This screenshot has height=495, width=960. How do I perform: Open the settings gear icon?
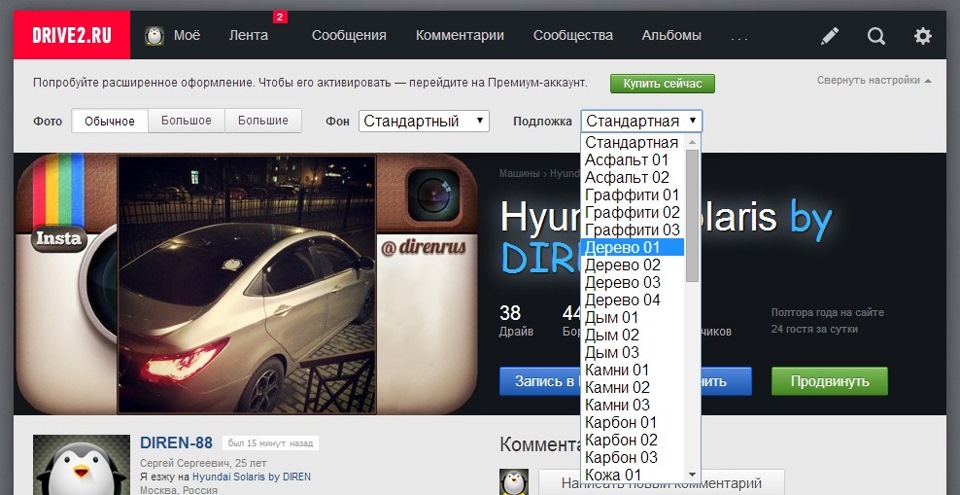923,36
